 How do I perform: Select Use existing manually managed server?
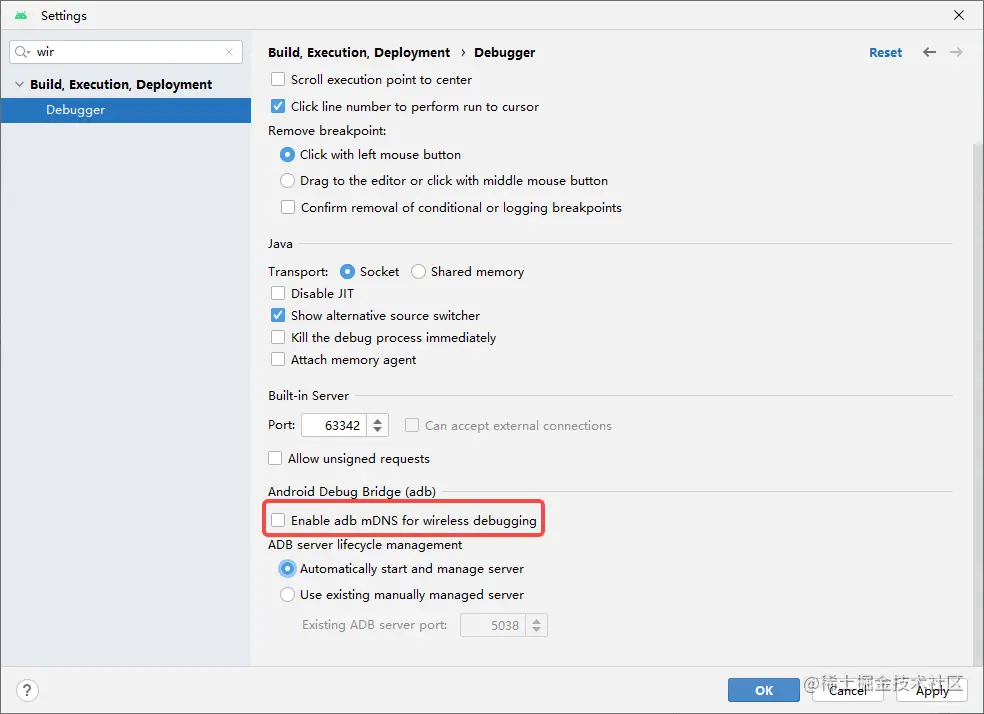click(287, 595)
